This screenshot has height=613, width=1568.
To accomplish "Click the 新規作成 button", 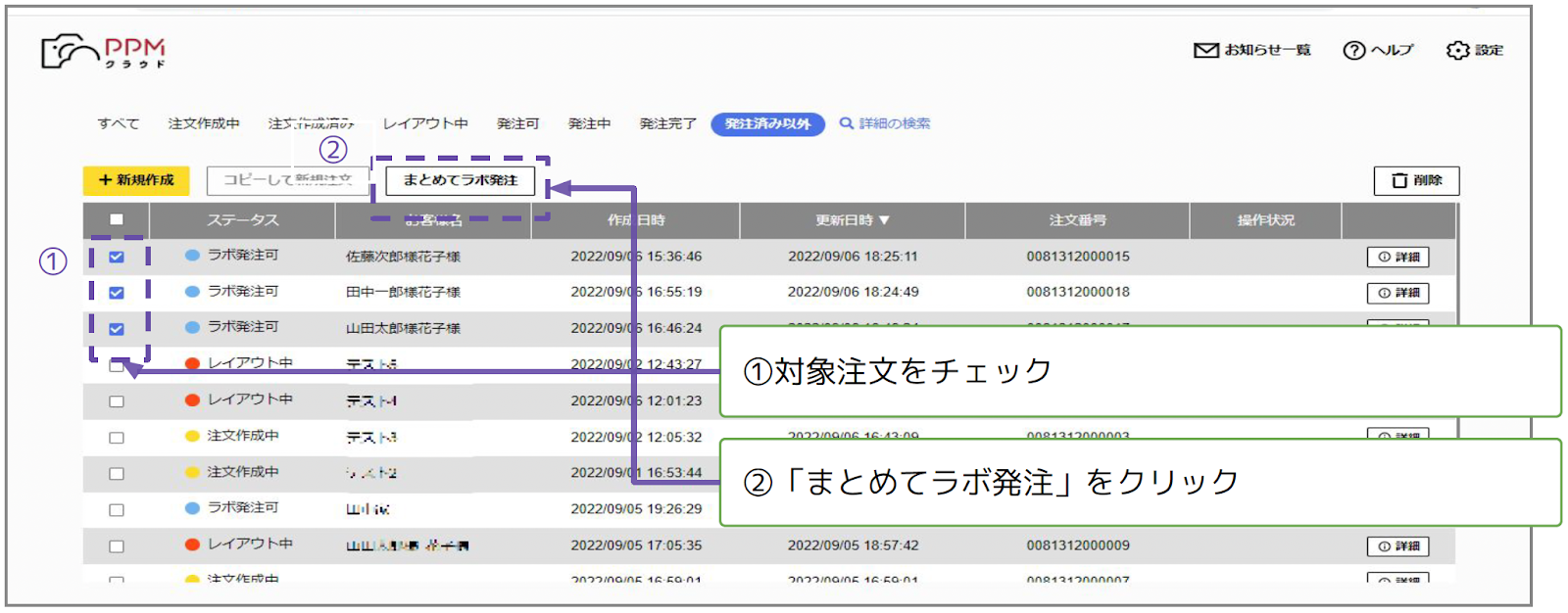I will [136, 180].
